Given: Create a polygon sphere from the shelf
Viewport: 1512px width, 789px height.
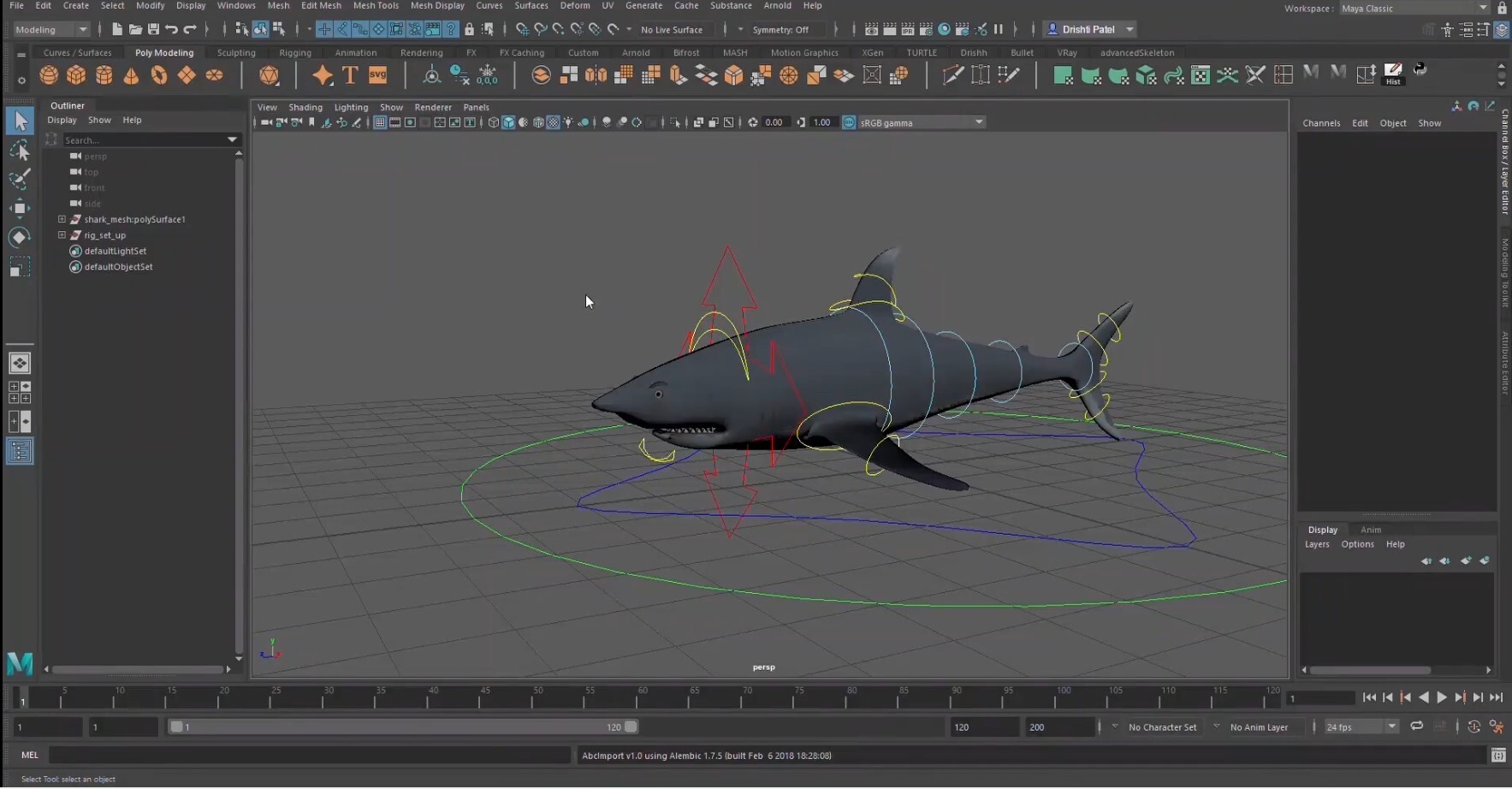Looking at the screenshot, I should click(49, 75).
